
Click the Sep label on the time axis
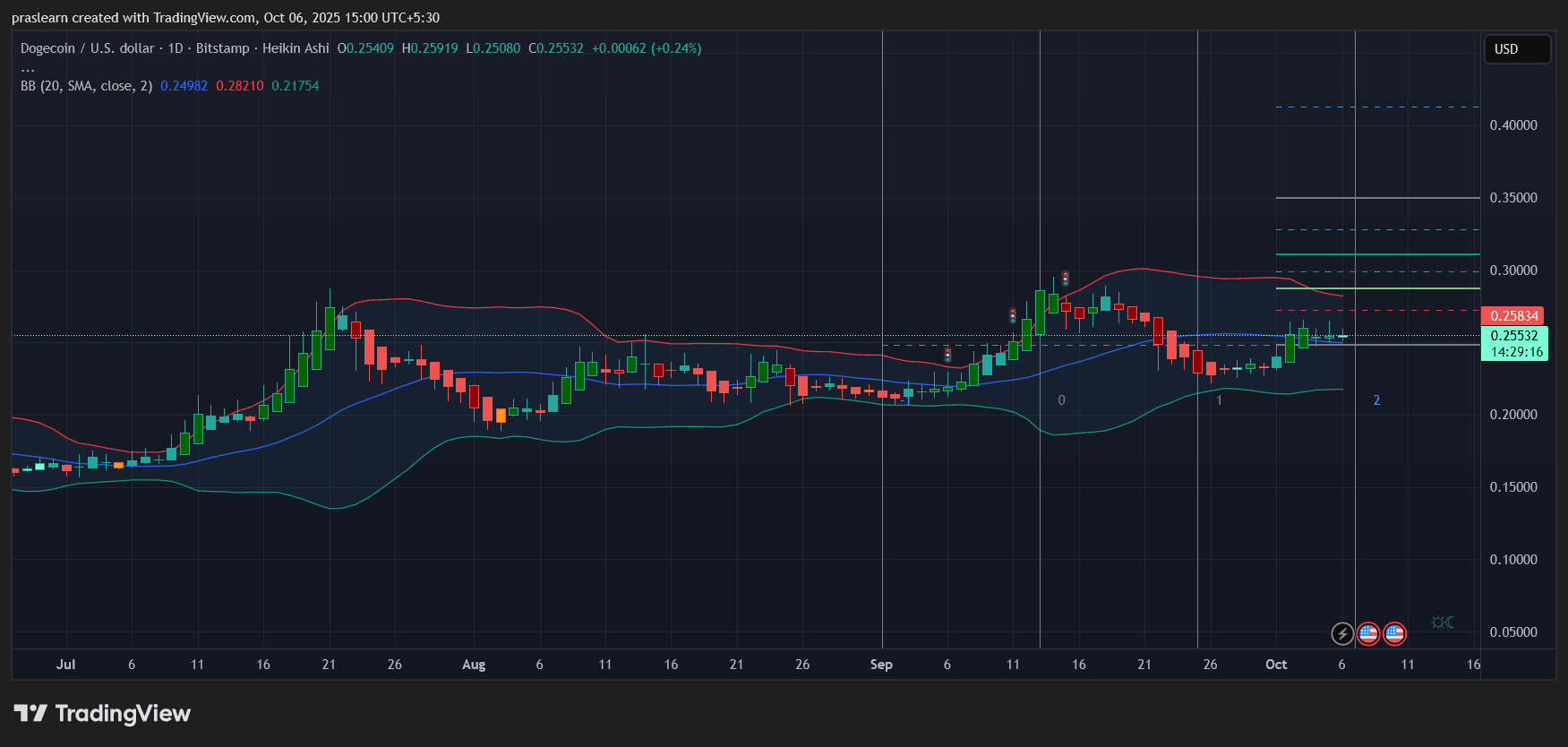(x=881, y=665)
